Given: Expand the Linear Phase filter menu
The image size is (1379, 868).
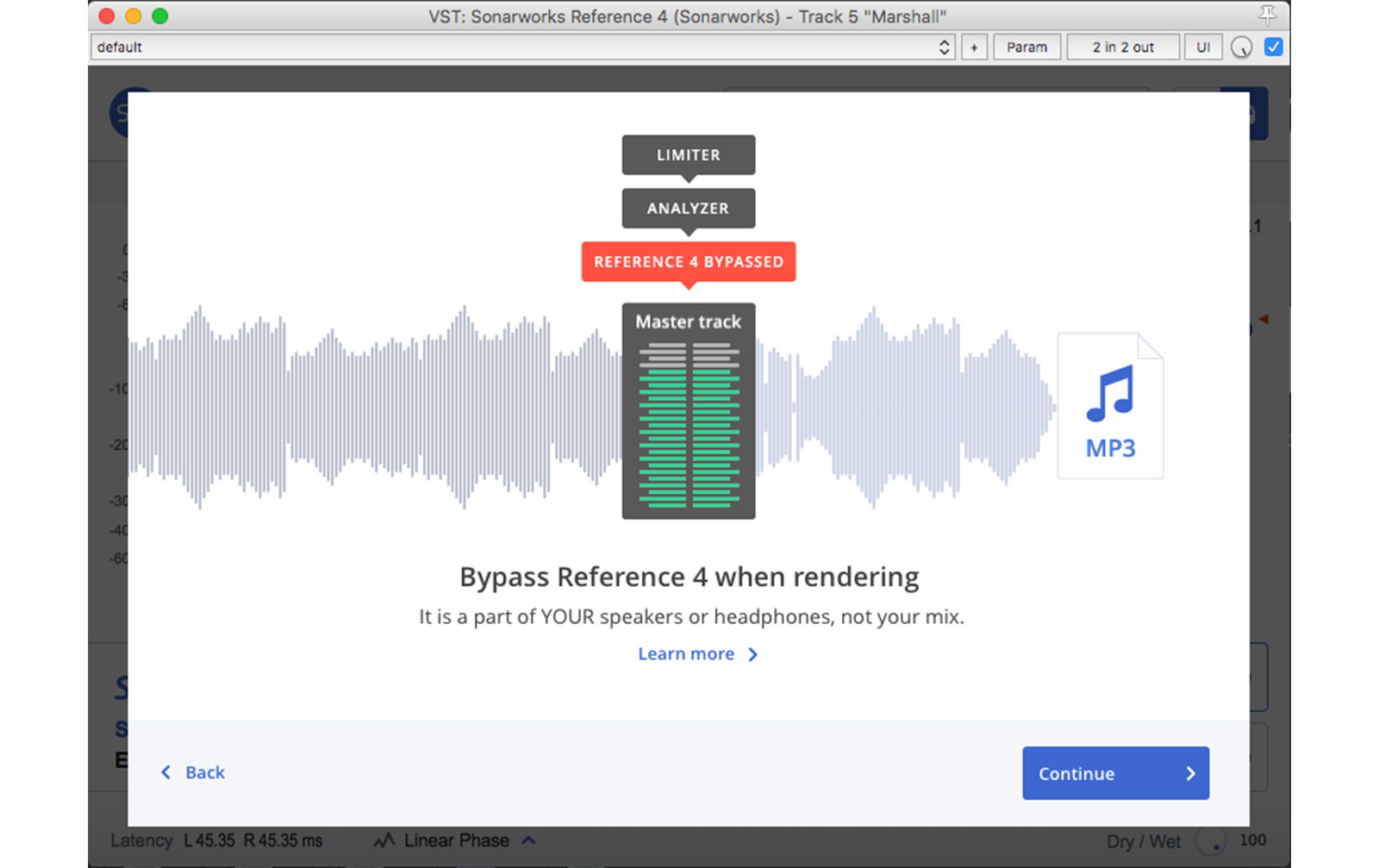Looking at the screenshot, I should 528,840.
